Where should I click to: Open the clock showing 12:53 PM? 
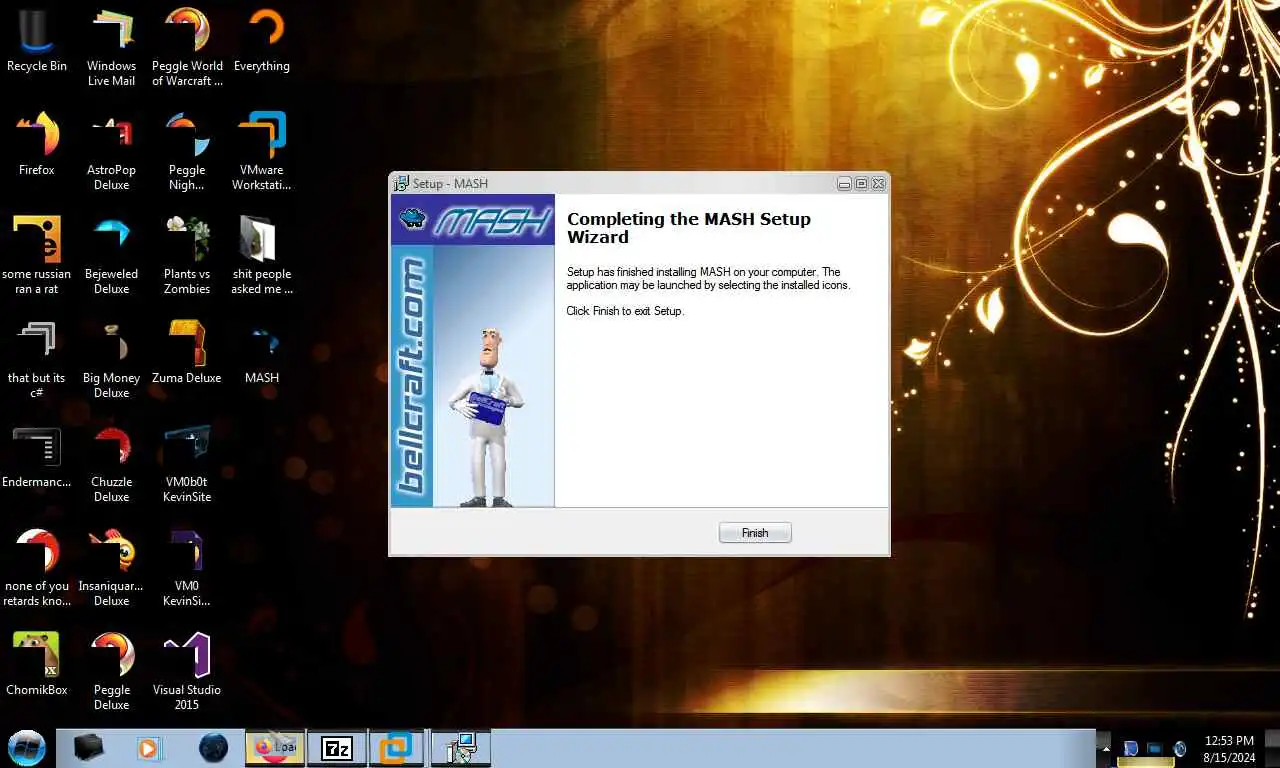1229,749
